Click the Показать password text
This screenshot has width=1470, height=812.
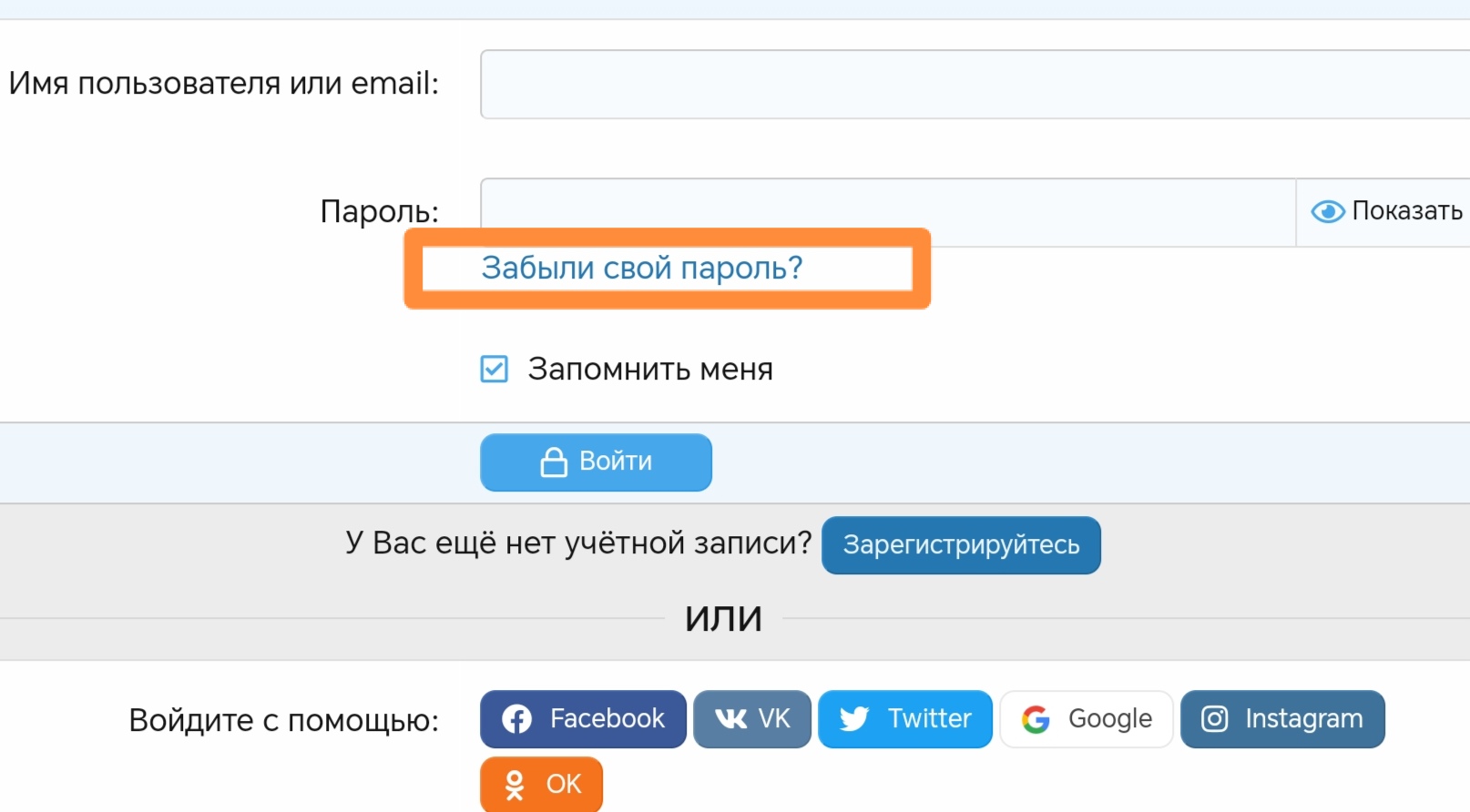(x=1406, y=211)
